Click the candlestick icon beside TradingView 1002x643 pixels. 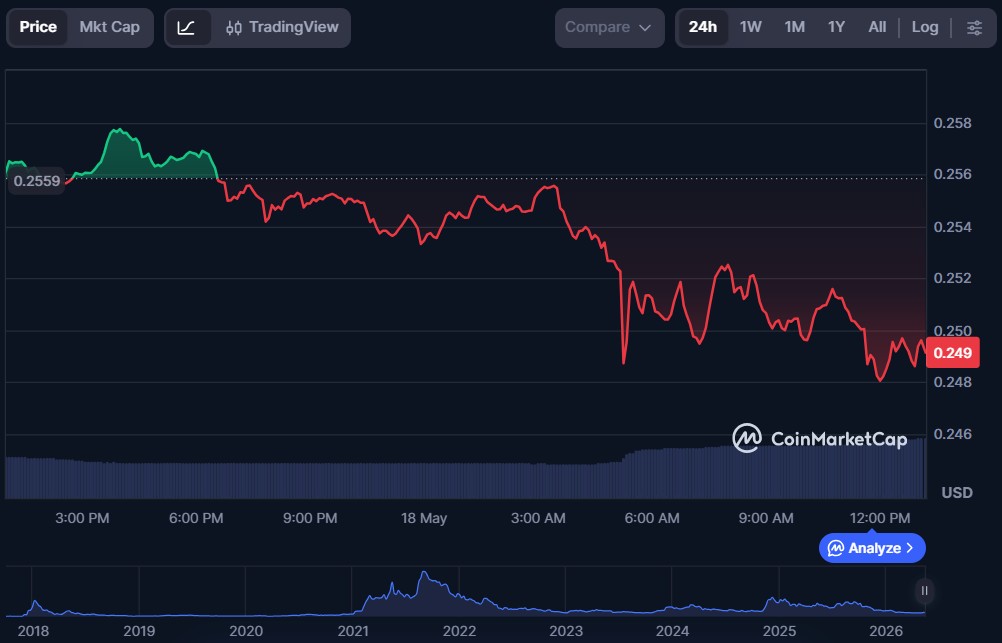234,27
